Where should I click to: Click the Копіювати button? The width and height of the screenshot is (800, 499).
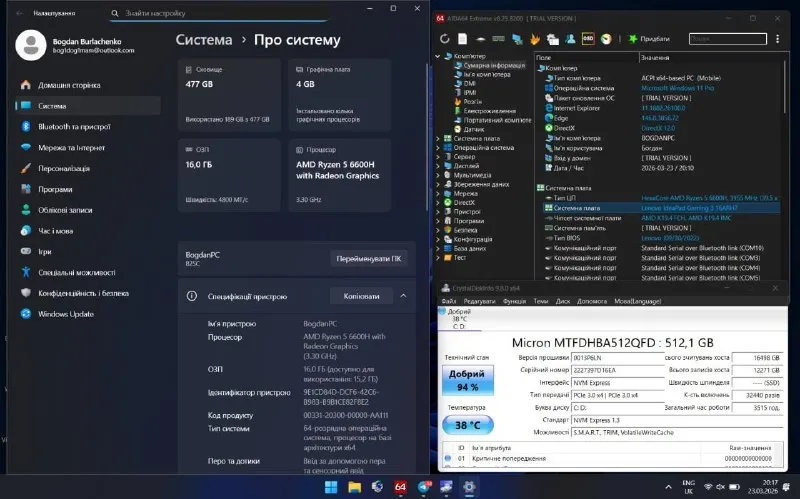click(x=361, y=296)
